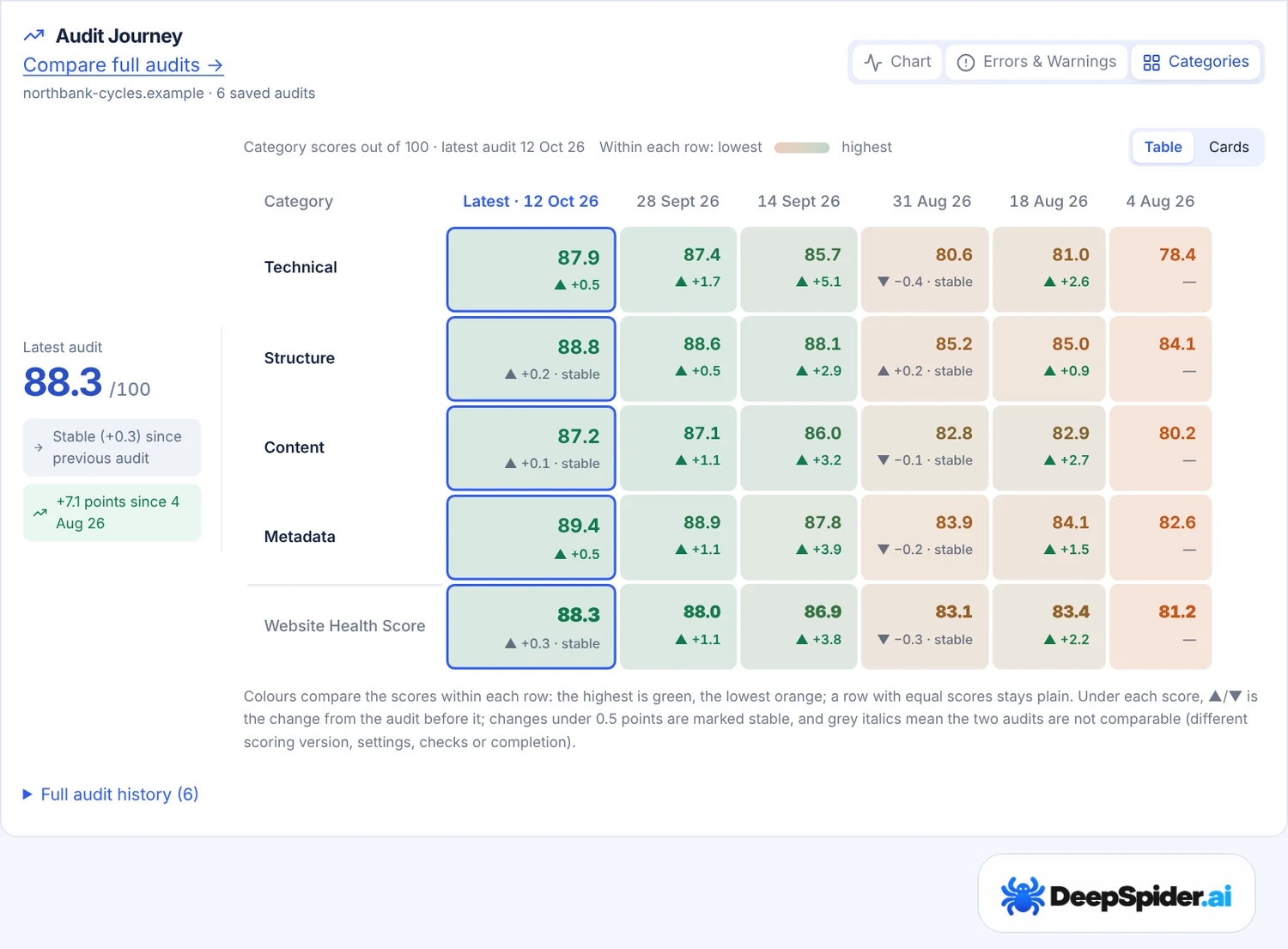Click the Content row label

click(295, 447)
